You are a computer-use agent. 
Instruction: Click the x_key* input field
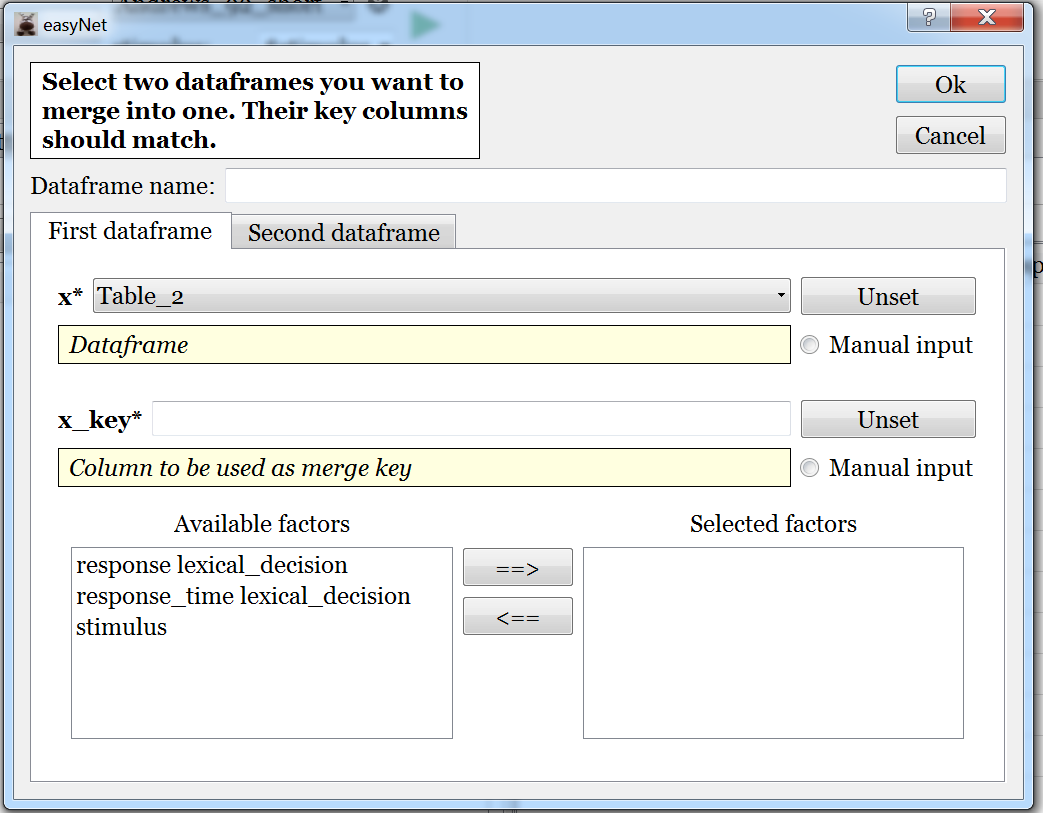click(x=471, y=420)
